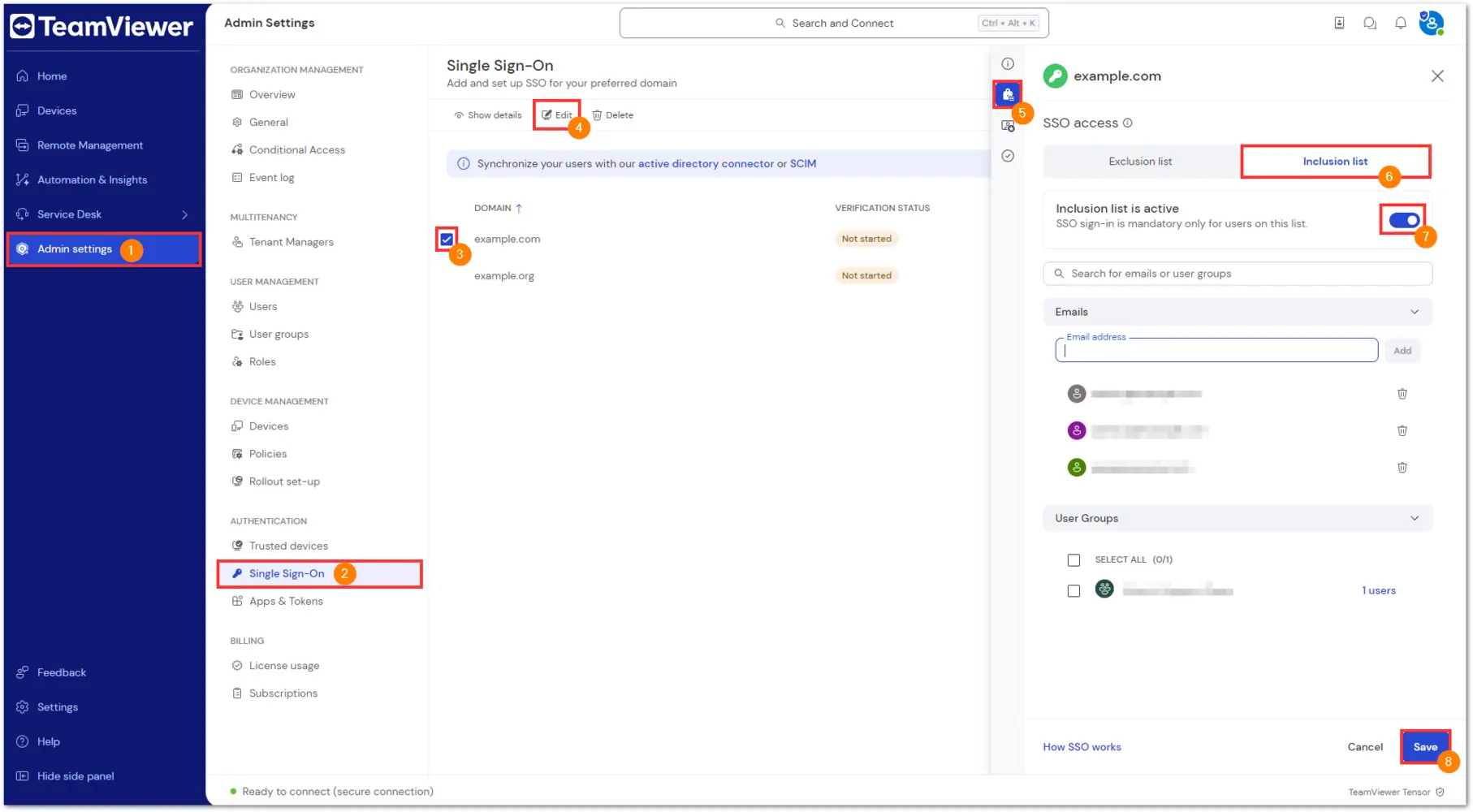Open Apps & Tokens
Image resolution: width=1473 pixels, height=812 pixels.
[x=286, y=601]
